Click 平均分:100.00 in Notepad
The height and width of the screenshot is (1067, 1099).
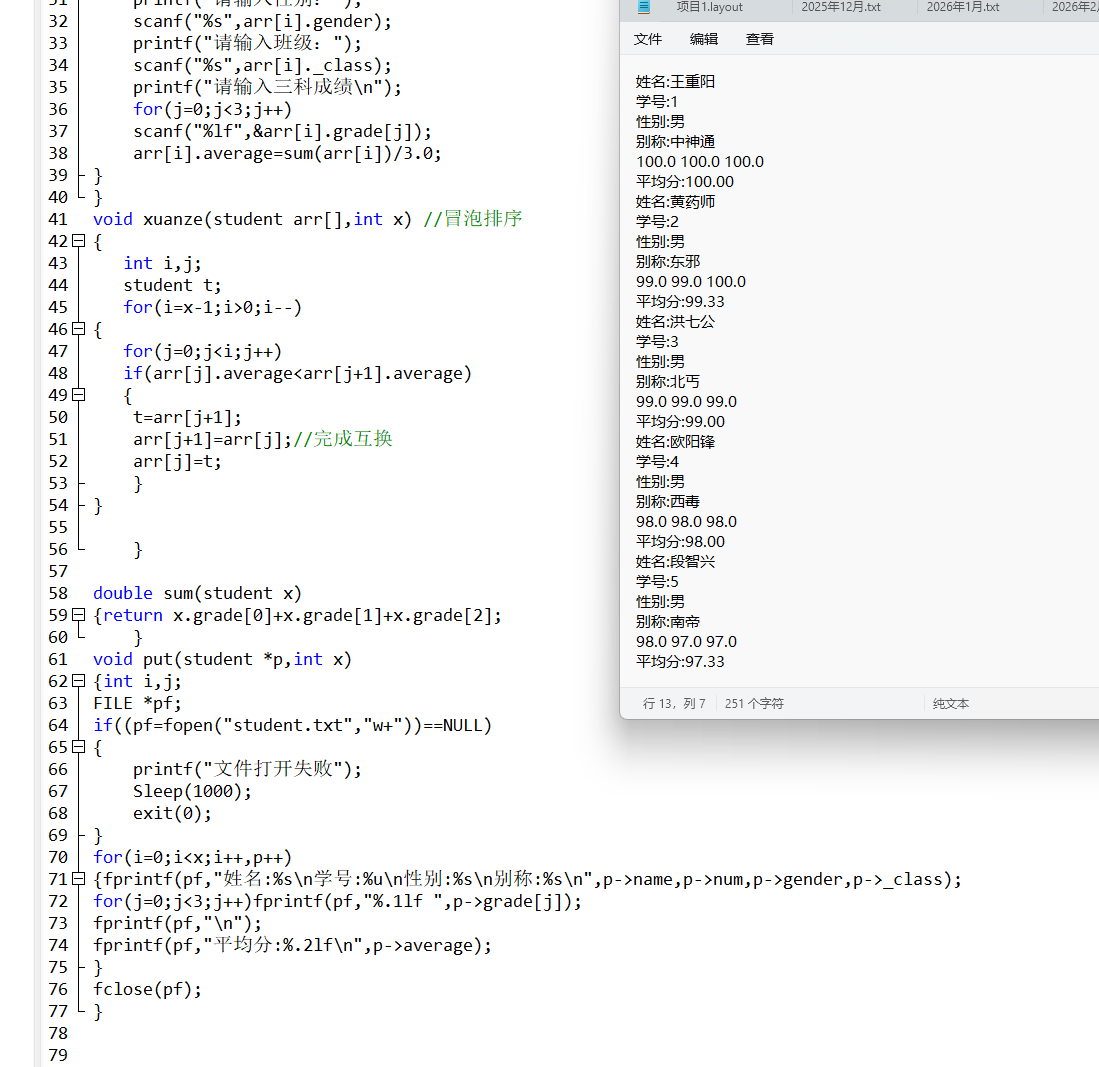pyautogui.click(x=685, y=182)
